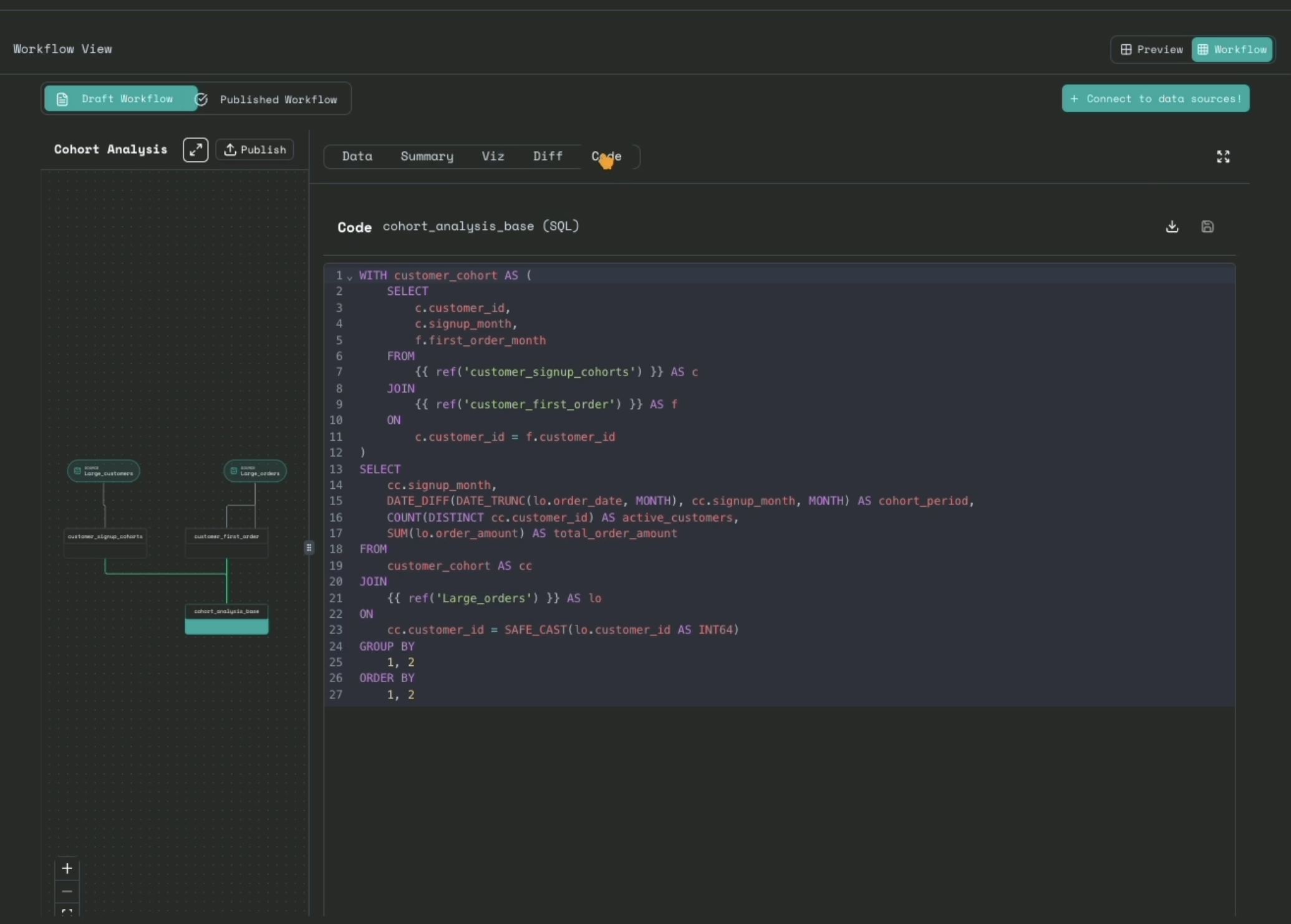Save the cohort_analysis_base SQL code
Viewport: 1291px width, 924px height.
coord(1207,226)
